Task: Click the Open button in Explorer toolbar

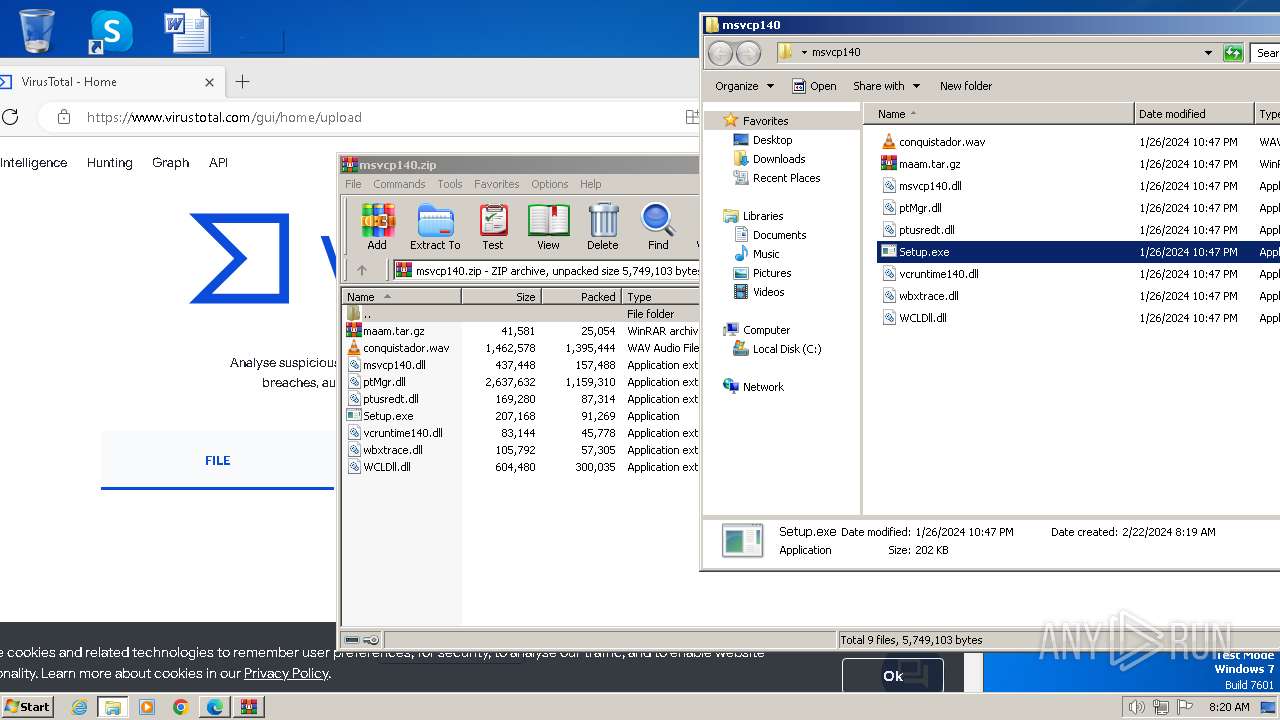Action: (x=814, y=86)
